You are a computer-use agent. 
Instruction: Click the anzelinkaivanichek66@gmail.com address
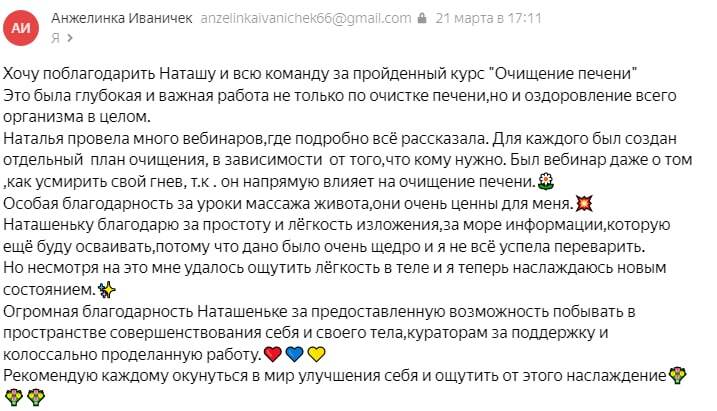pos(306,18)
